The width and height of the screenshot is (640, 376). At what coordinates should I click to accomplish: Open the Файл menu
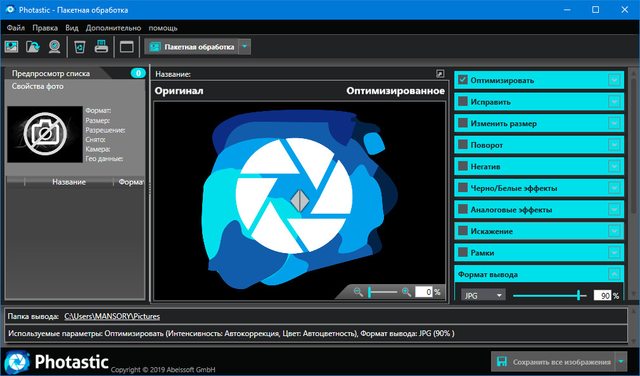(16, 28)
